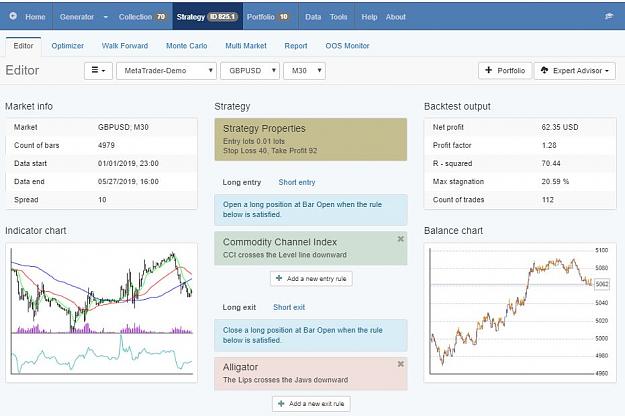
Task: Open the Collection 70 page
Action: [142, 17]
